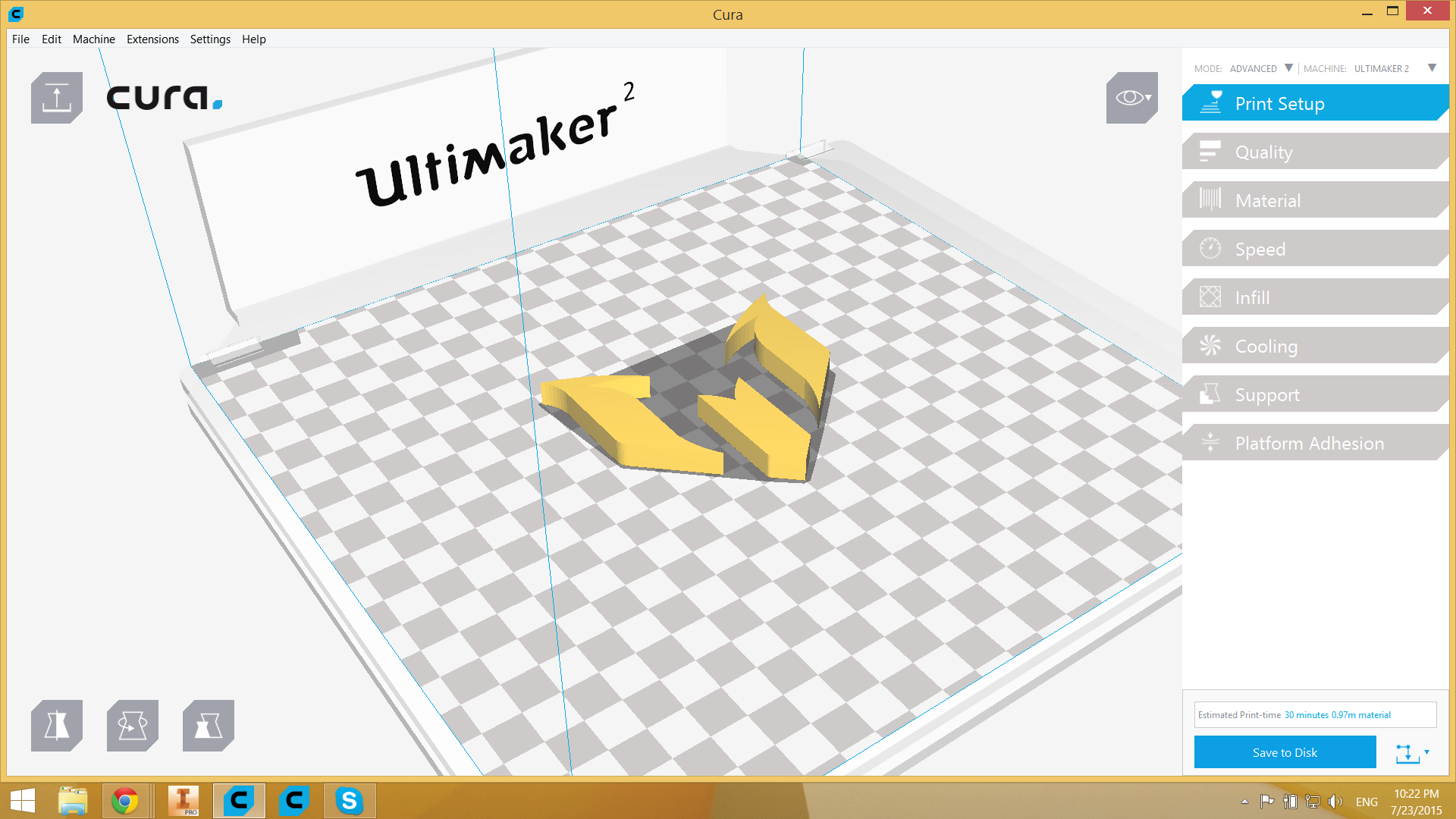
Task: Expand the Cooling settings section
Action: pyautogui.click(x=1316, y=346)
